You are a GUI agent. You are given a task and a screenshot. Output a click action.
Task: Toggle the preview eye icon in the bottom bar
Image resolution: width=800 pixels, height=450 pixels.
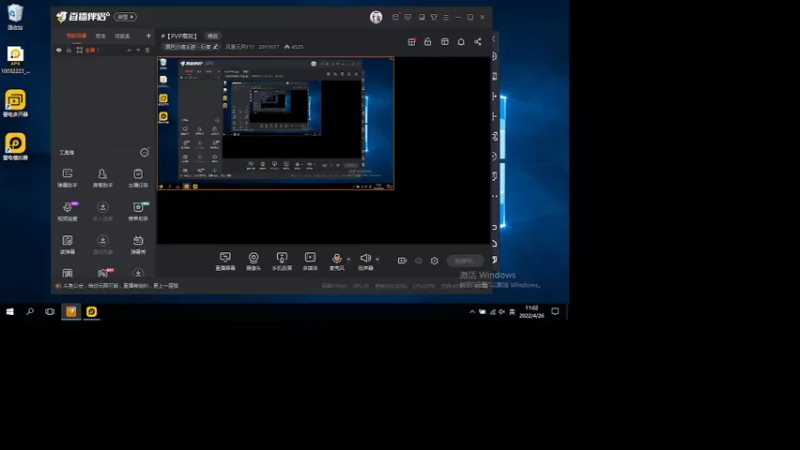click(418, 261)
